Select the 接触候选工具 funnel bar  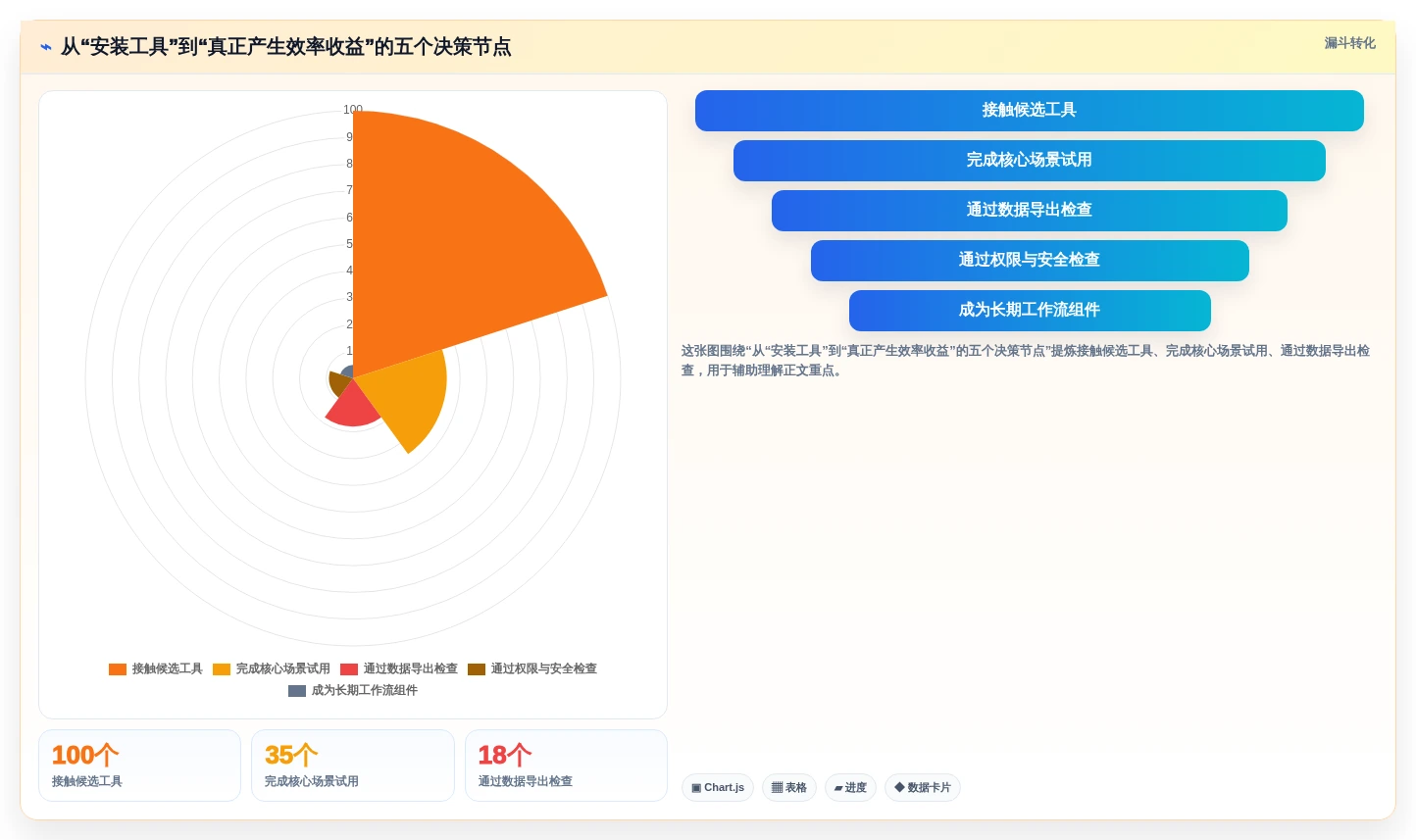1030,111
